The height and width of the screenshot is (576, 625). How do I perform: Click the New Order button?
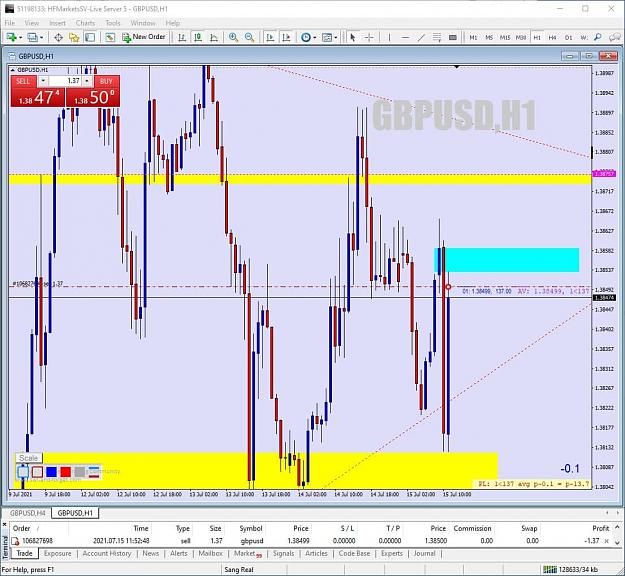[x=144, y=37]
